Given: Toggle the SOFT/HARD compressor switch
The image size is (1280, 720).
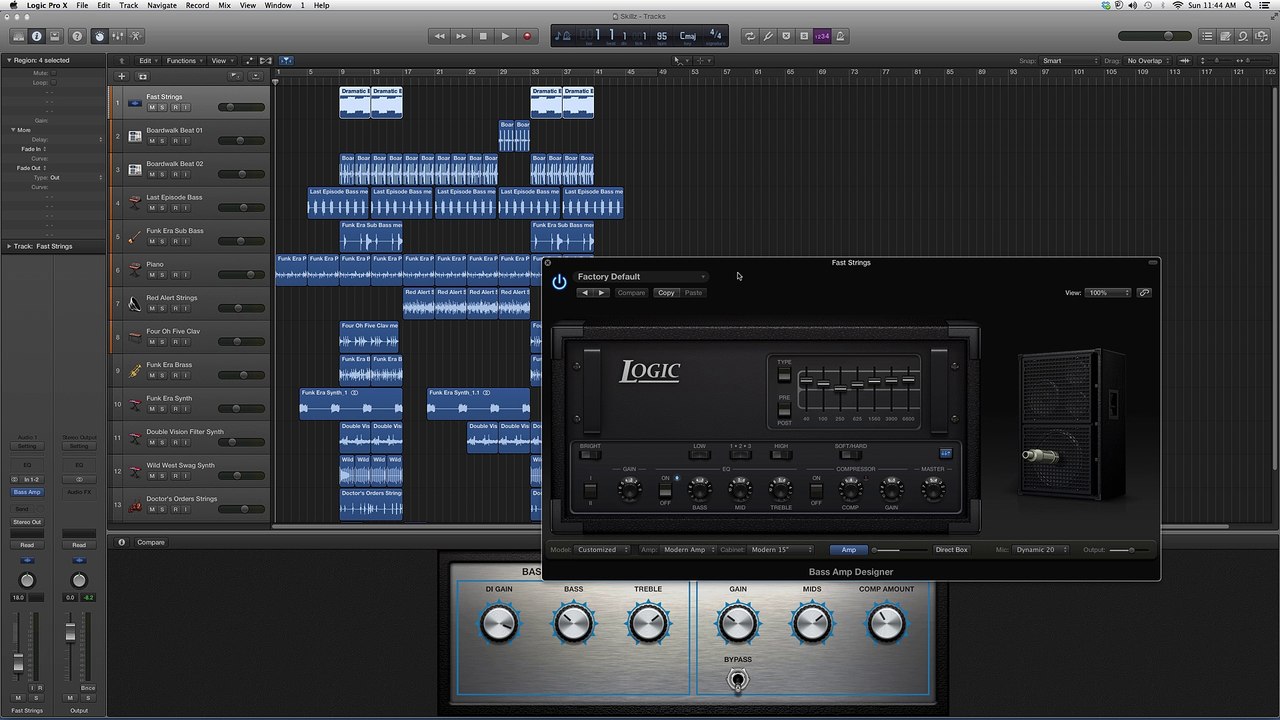Looking at the screenshot, I should pos(851,455).
